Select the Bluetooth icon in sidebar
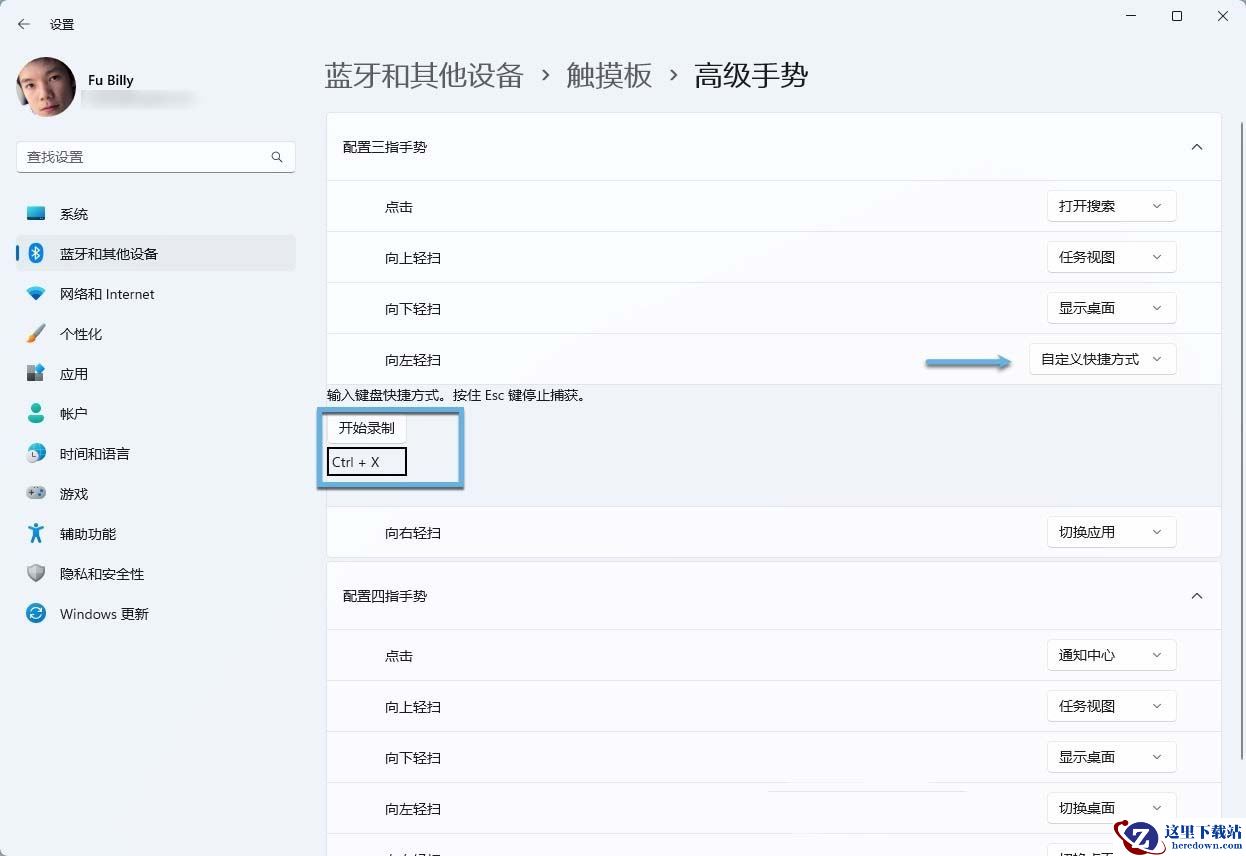 point(36,254)
